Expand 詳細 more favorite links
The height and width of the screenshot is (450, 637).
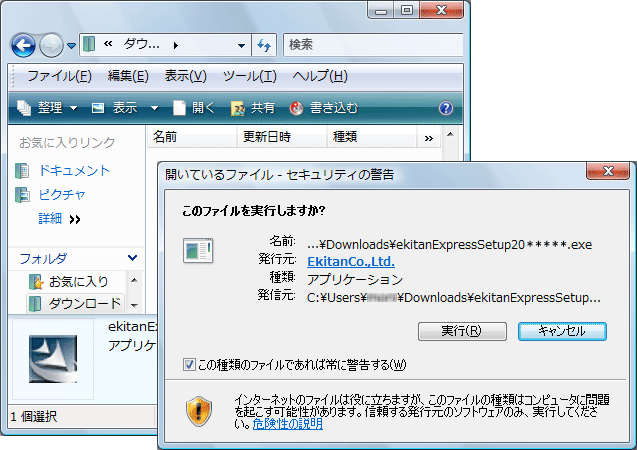pyautogui.click(x=59, y=219)
